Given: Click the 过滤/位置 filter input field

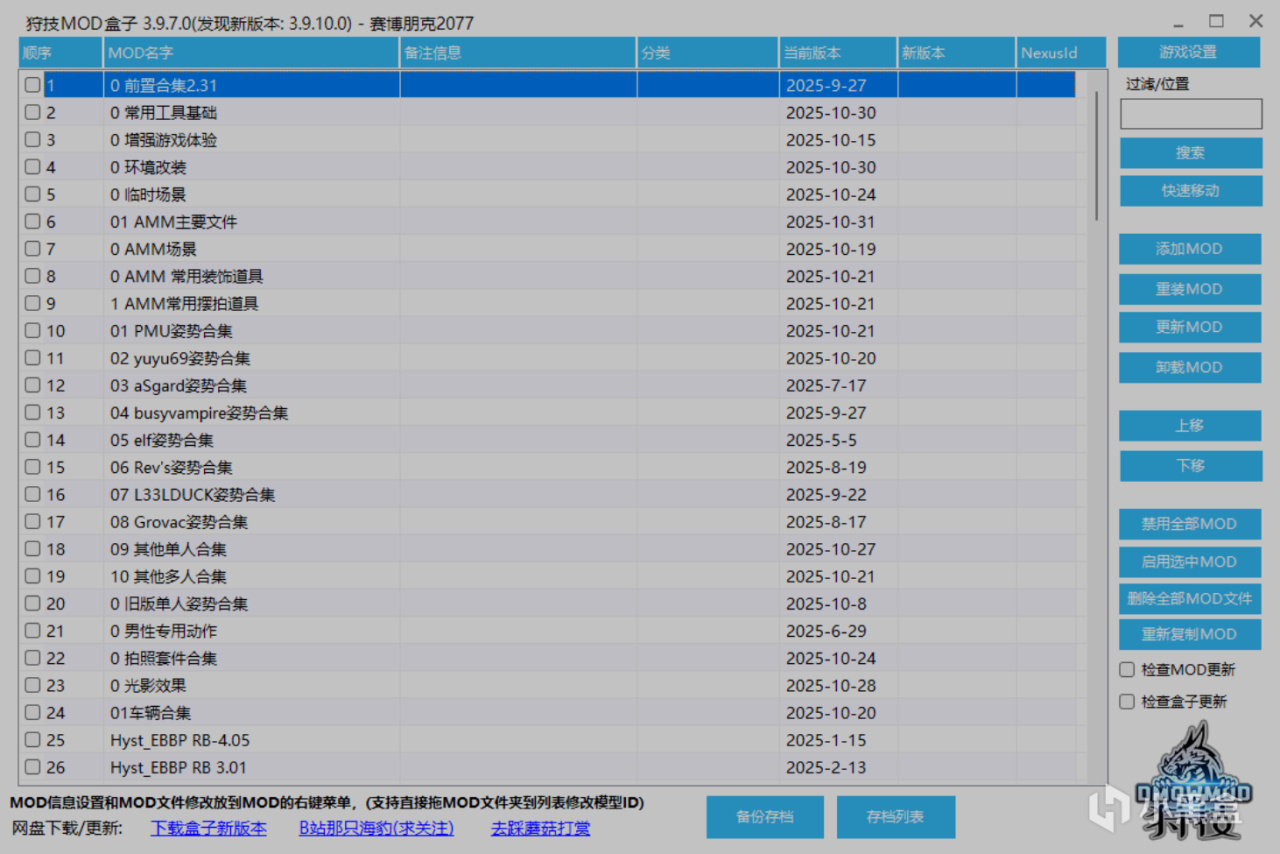Looking at the screenshot, I should click(1191, 114).
